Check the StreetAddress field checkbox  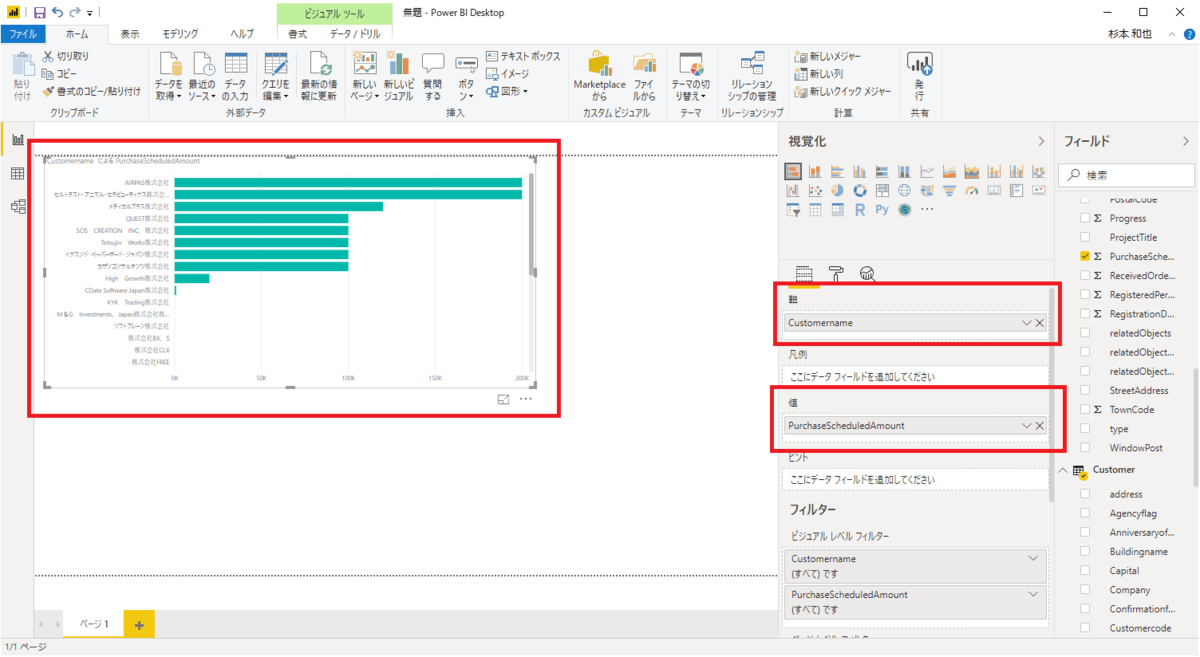[1085, 390]
